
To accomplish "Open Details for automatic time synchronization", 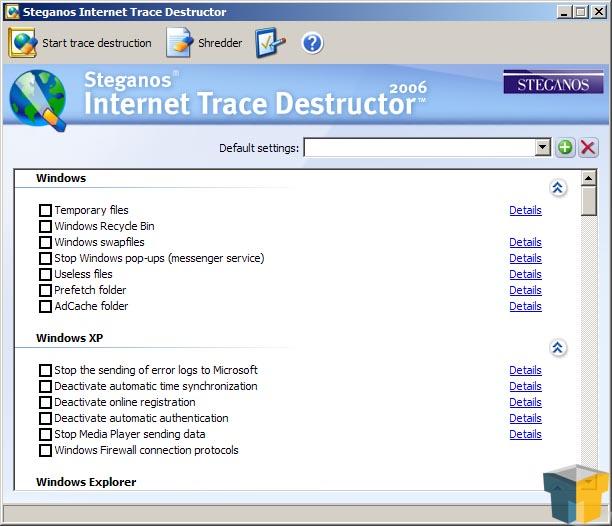I will [x=525, y=386].
